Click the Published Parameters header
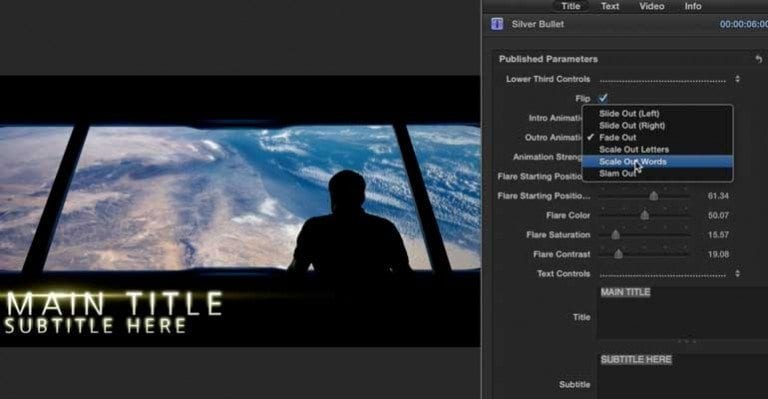Screen dimensions: 768x399 pos(548,59)
